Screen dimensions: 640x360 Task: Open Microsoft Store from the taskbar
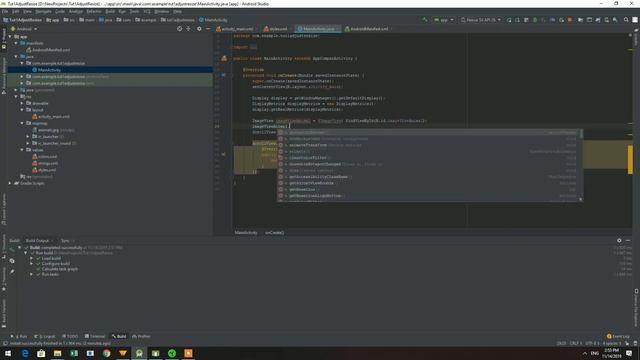(x=41, y=353)
